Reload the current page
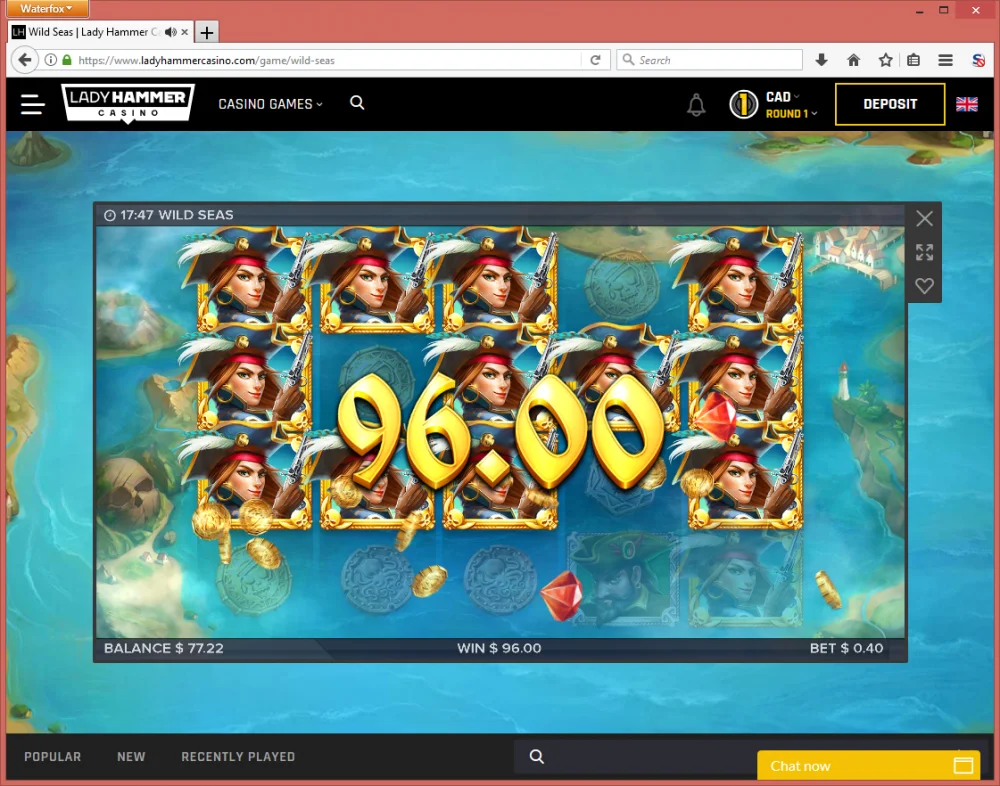This screenshot has height=786, width=1000. [595, 60]
